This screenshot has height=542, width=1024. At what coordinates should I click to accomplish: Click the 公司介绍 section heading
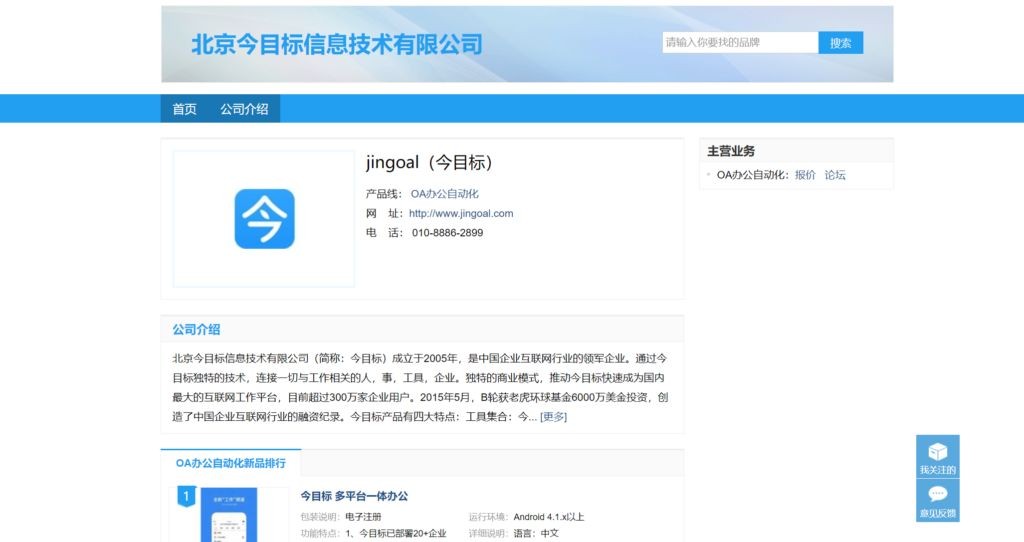coord(196,329)
